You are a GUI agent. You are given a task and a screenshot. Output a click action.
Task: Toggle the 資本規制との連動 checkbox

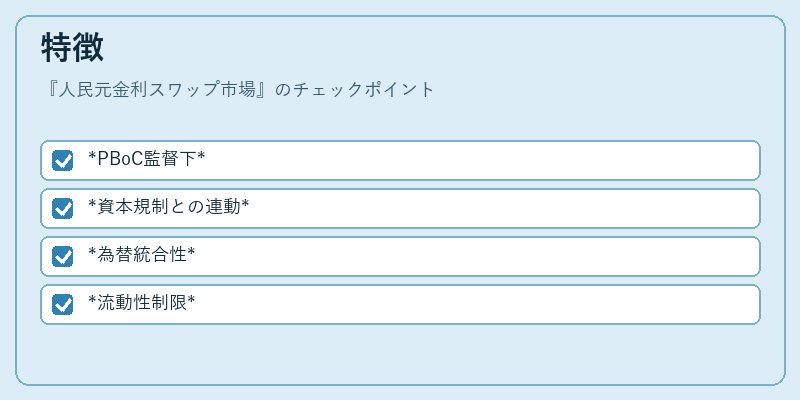coord(63,208)
